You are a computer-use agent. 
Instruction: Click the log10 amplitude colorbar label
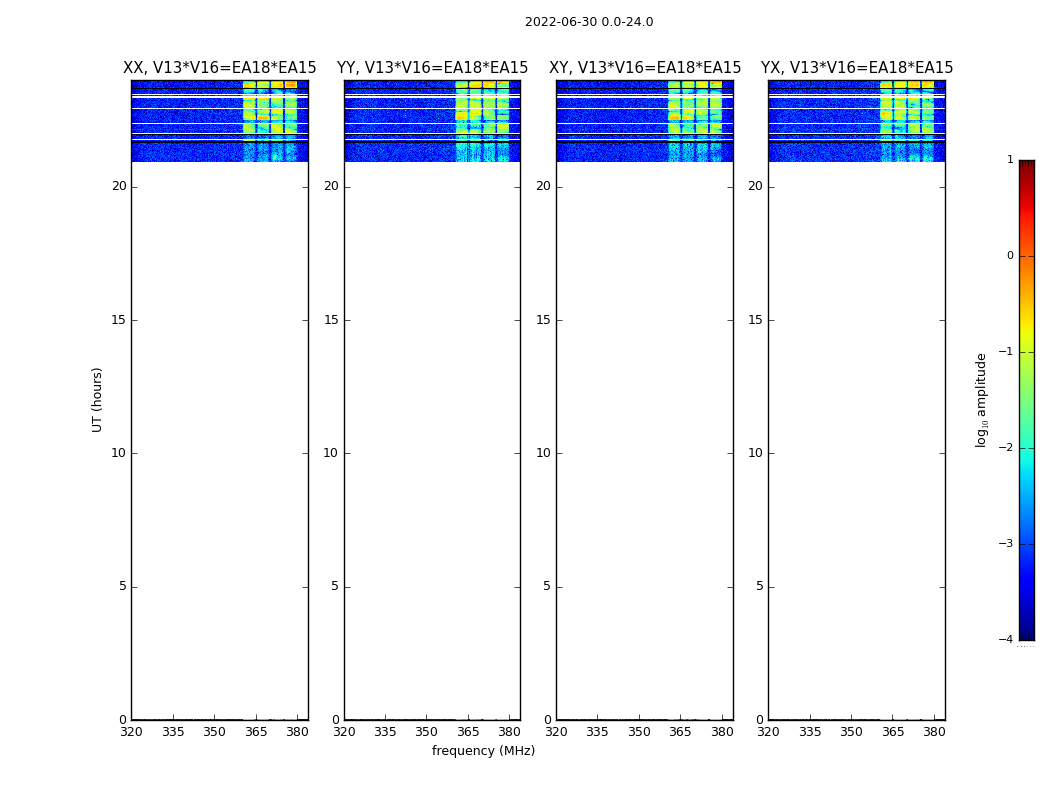pyautogui.click(x=981, y=400)
